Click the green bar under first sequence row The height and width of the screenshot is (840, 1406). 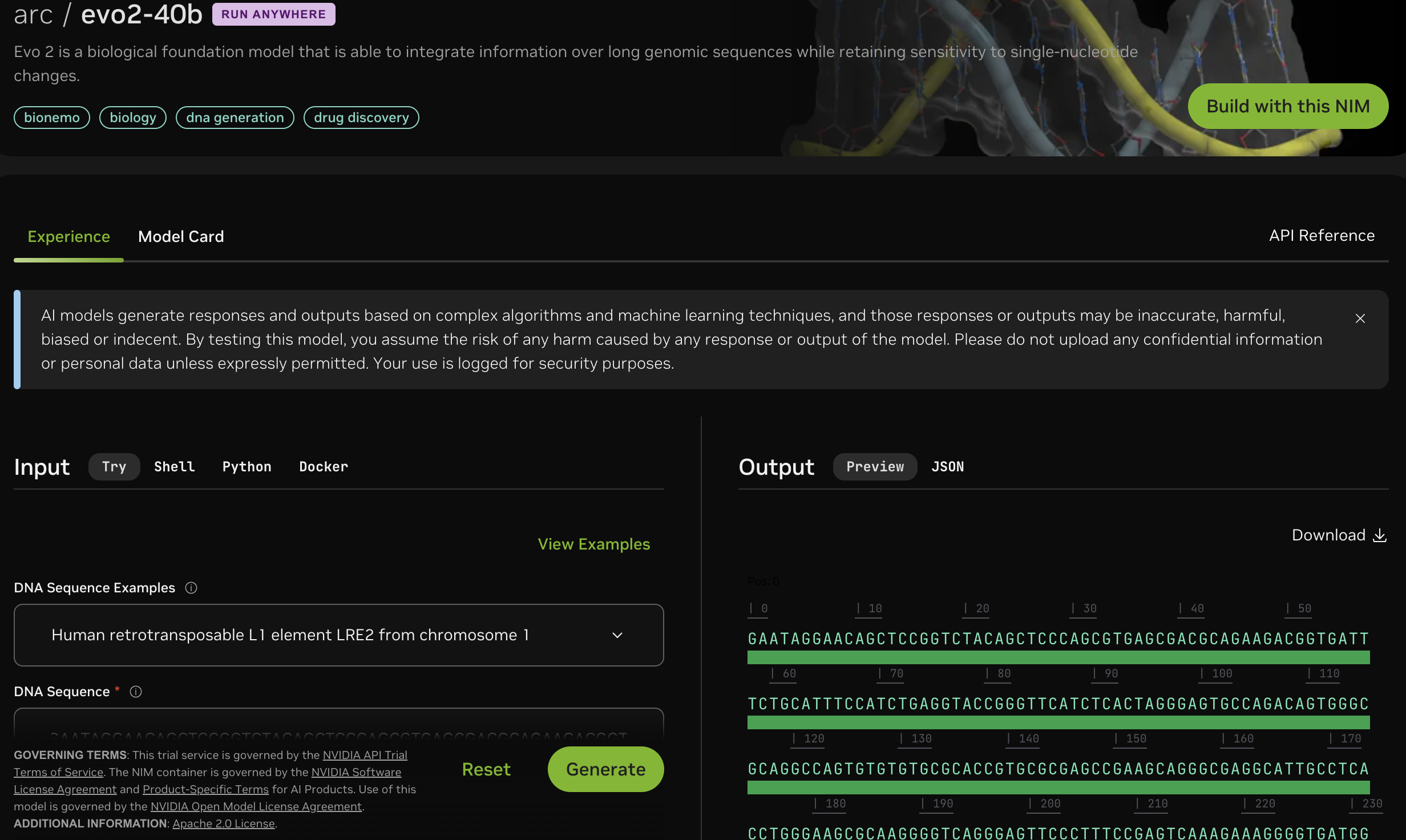click(1058, 657)
